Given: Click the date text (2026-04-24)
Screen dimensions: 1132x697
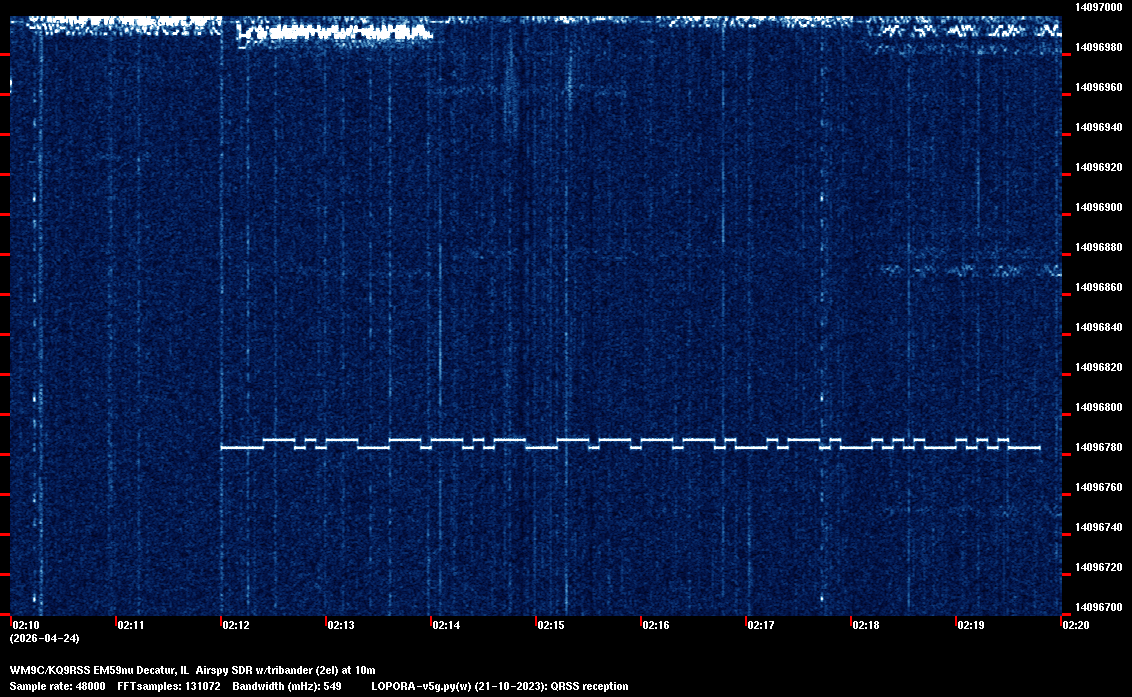Looking at the screenshot, I should 45,638.
